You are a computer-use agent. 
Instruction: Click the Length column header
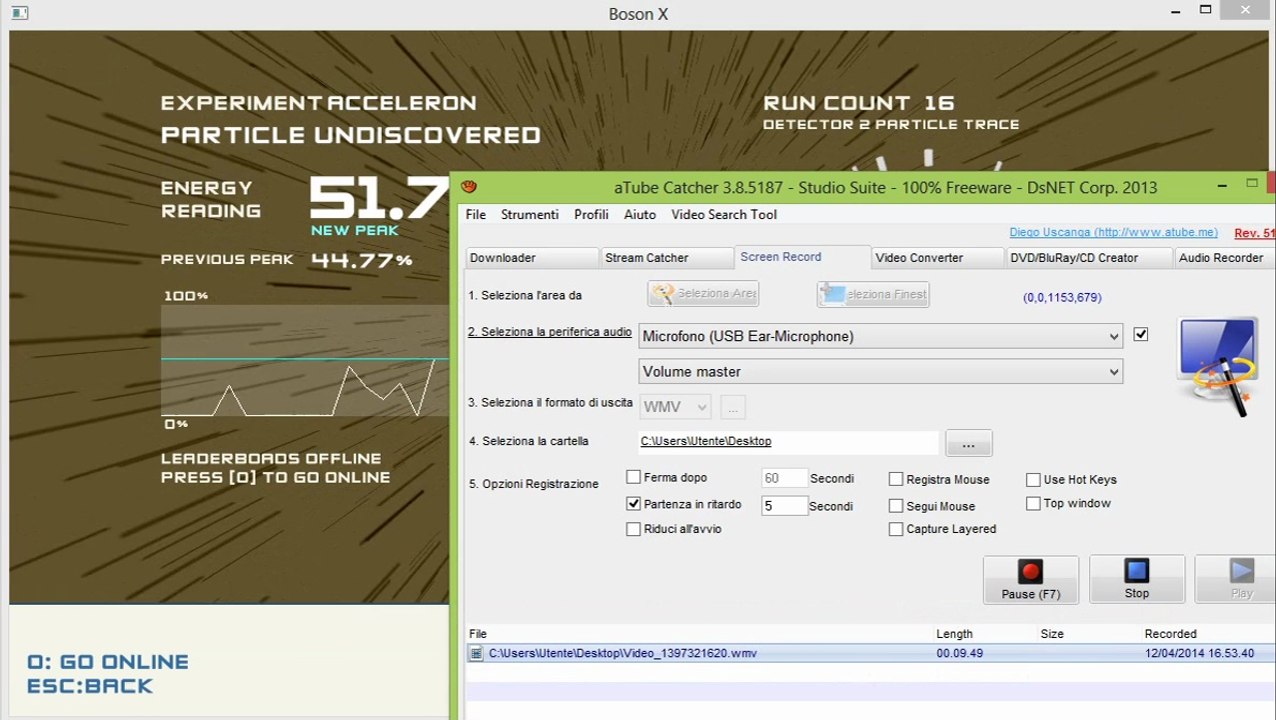[x=954, y=634]
